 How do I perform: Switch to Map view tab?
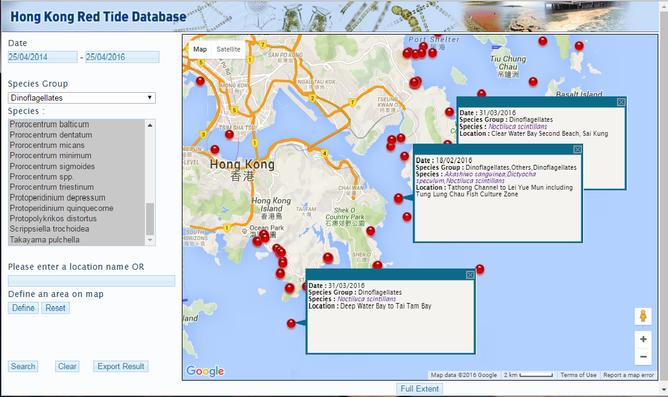200,49
